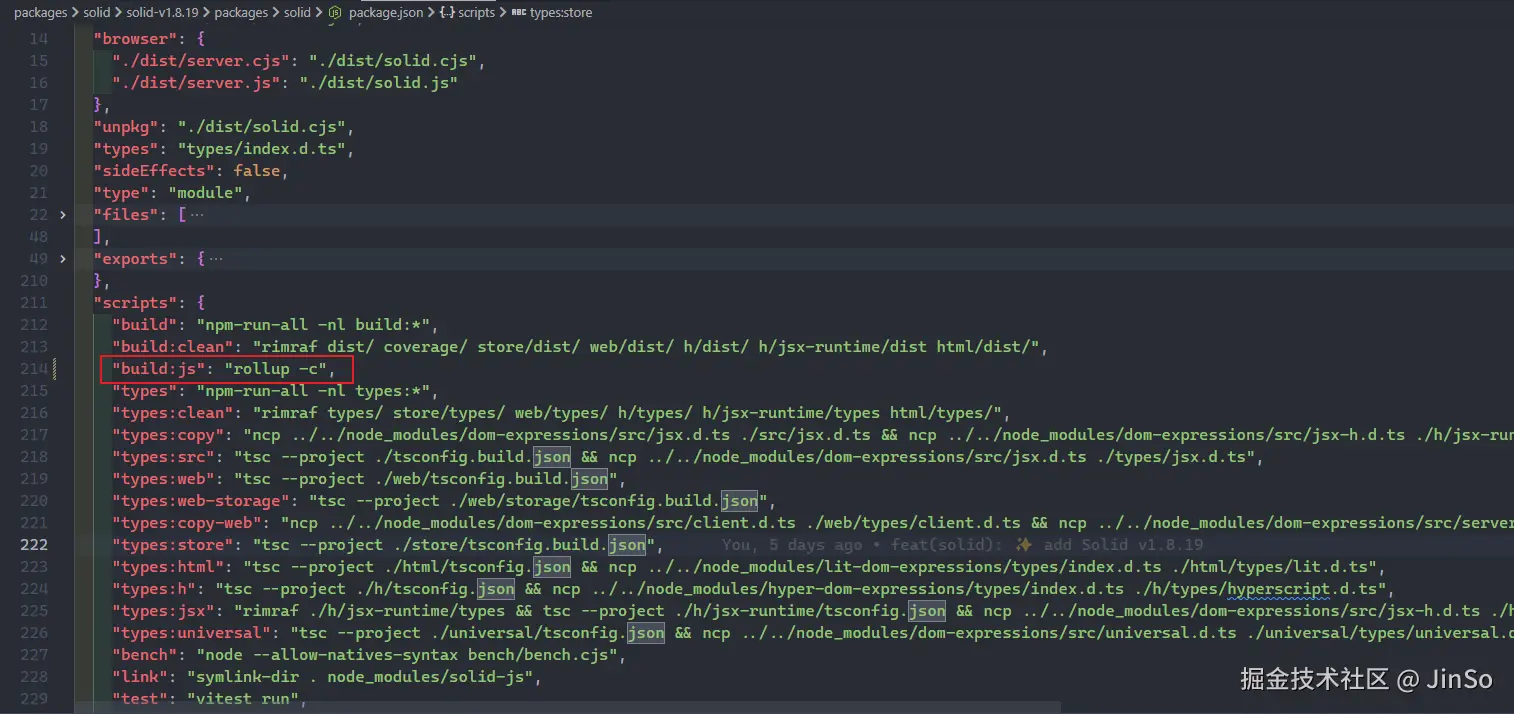The height and width of the screenshot is (714, 1514).
Task: Click the "unpkg" key
Action: [126, 127]
